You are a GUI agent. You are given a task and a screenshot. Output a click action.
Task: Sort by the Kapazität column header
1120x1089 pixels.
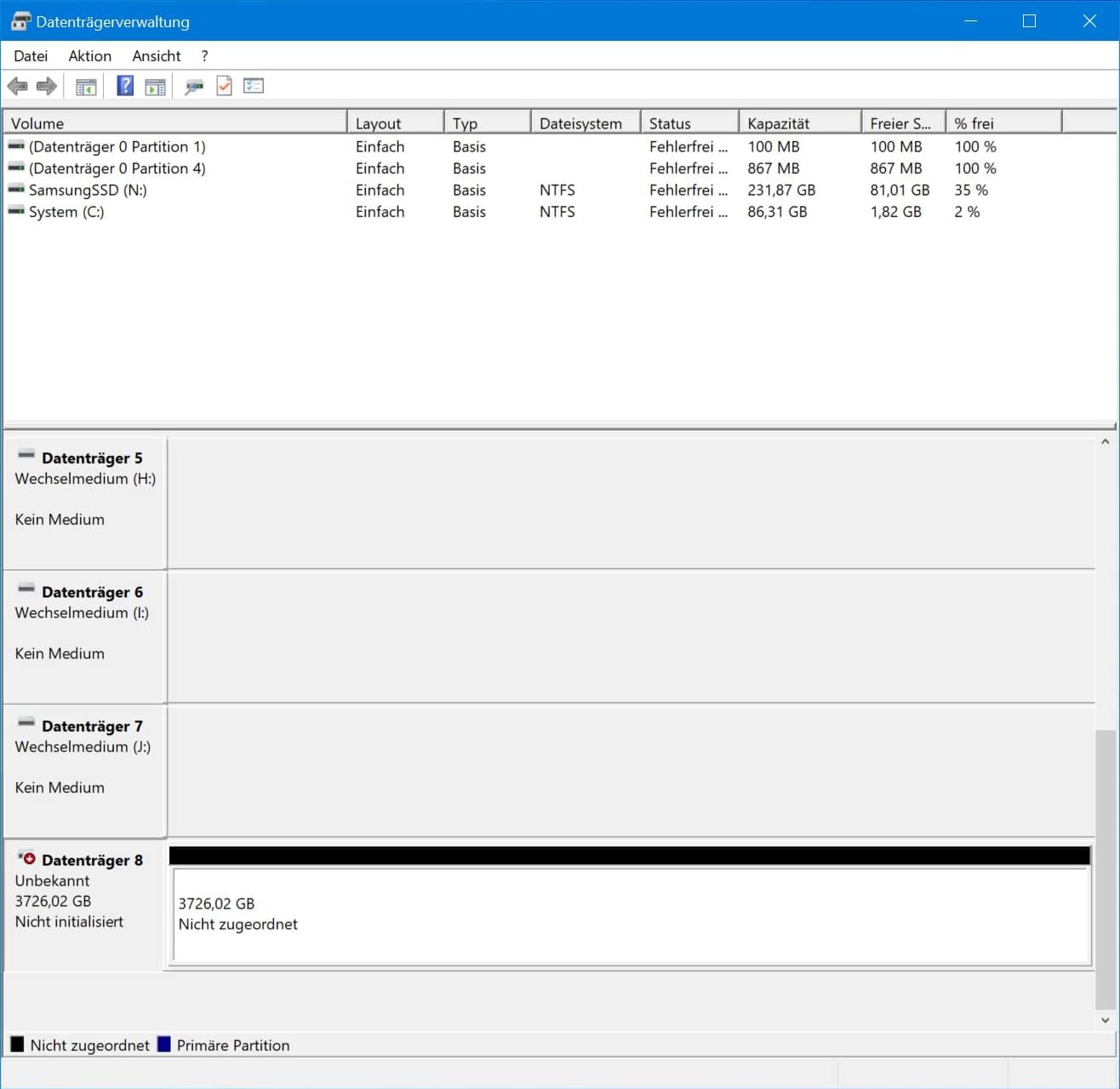pos(801,123)
